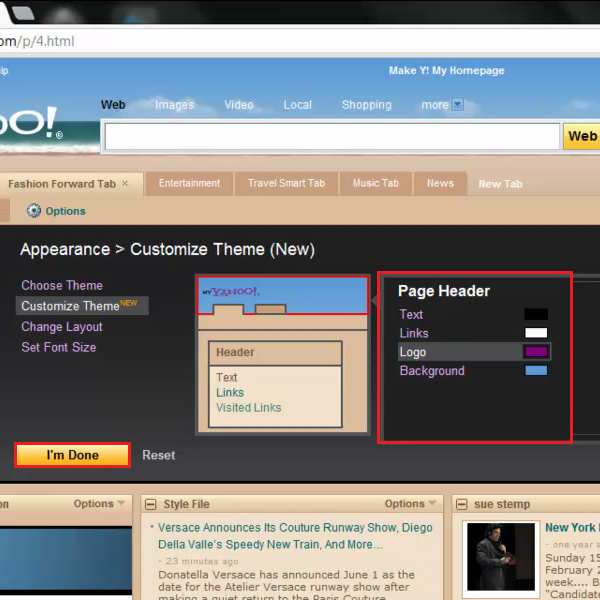Open the Versace Couture Runway Show article

coord(295,536)
